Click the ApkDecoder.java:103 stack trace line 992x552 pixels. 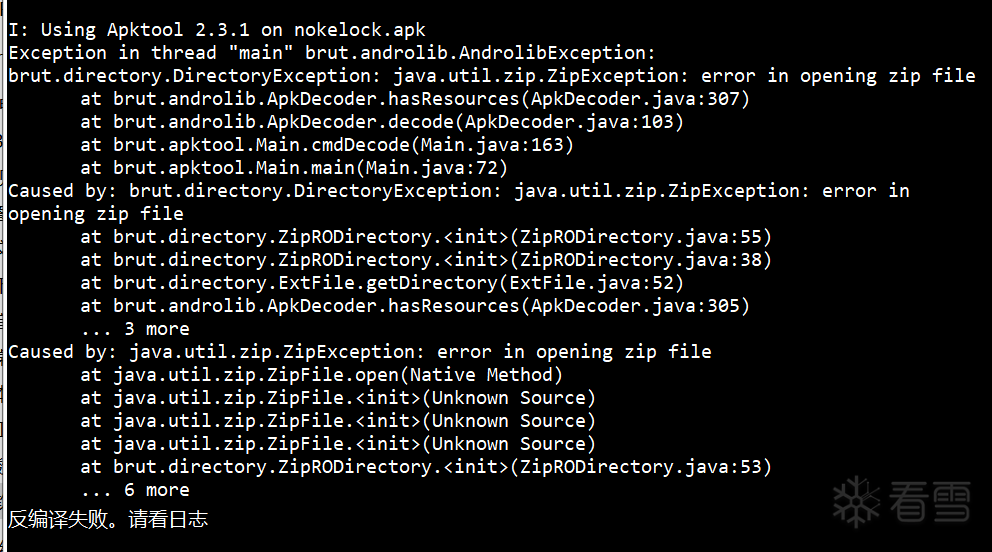(x=382, y=122)
